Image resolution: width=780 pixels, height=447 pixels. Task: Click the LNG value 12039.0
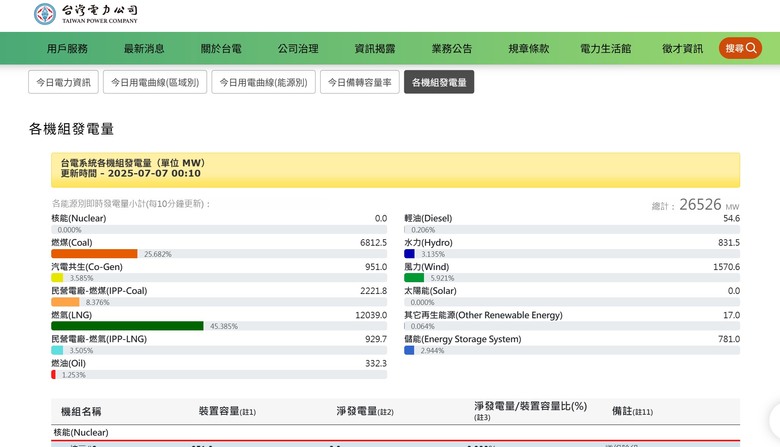point(371,315)
